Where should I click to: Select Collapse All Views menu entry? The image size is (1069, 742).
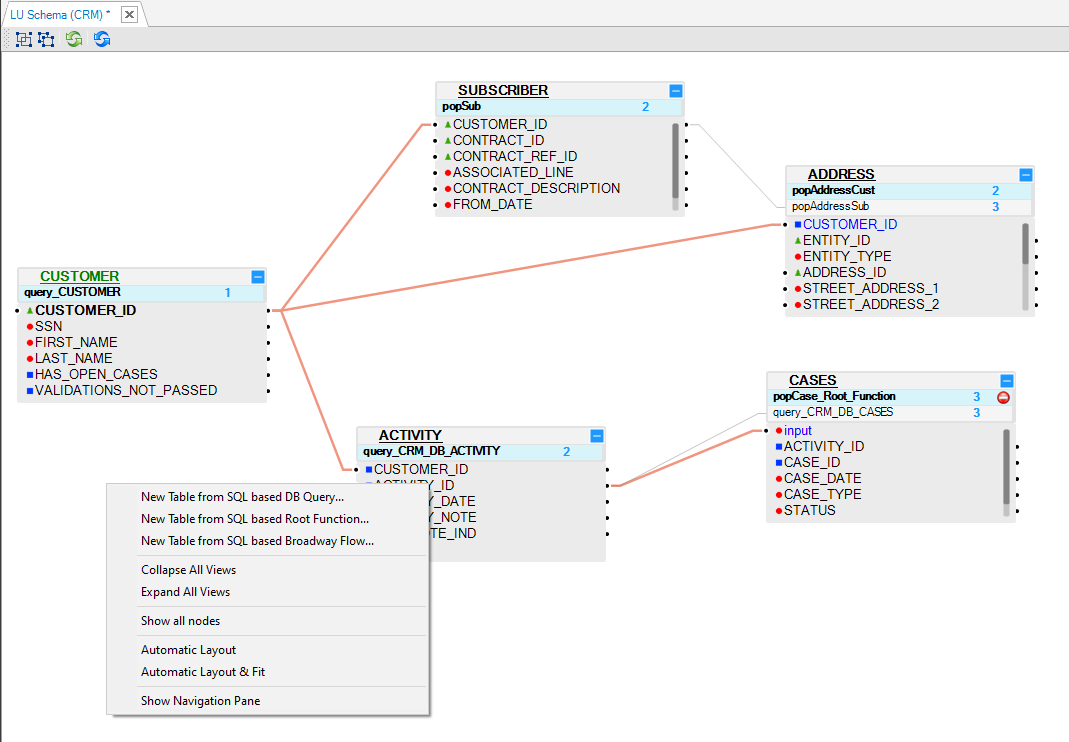click(188, 570)
